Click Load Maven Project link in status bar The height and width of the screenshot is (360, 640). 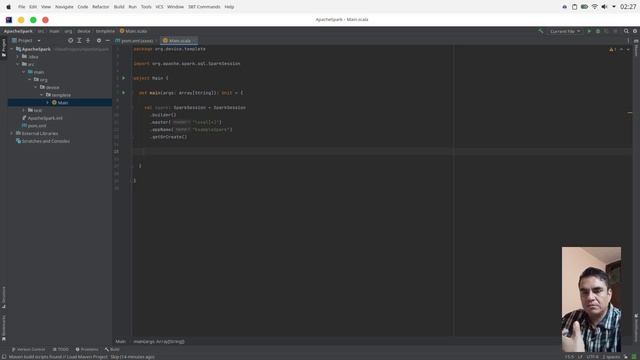(87, 357)
